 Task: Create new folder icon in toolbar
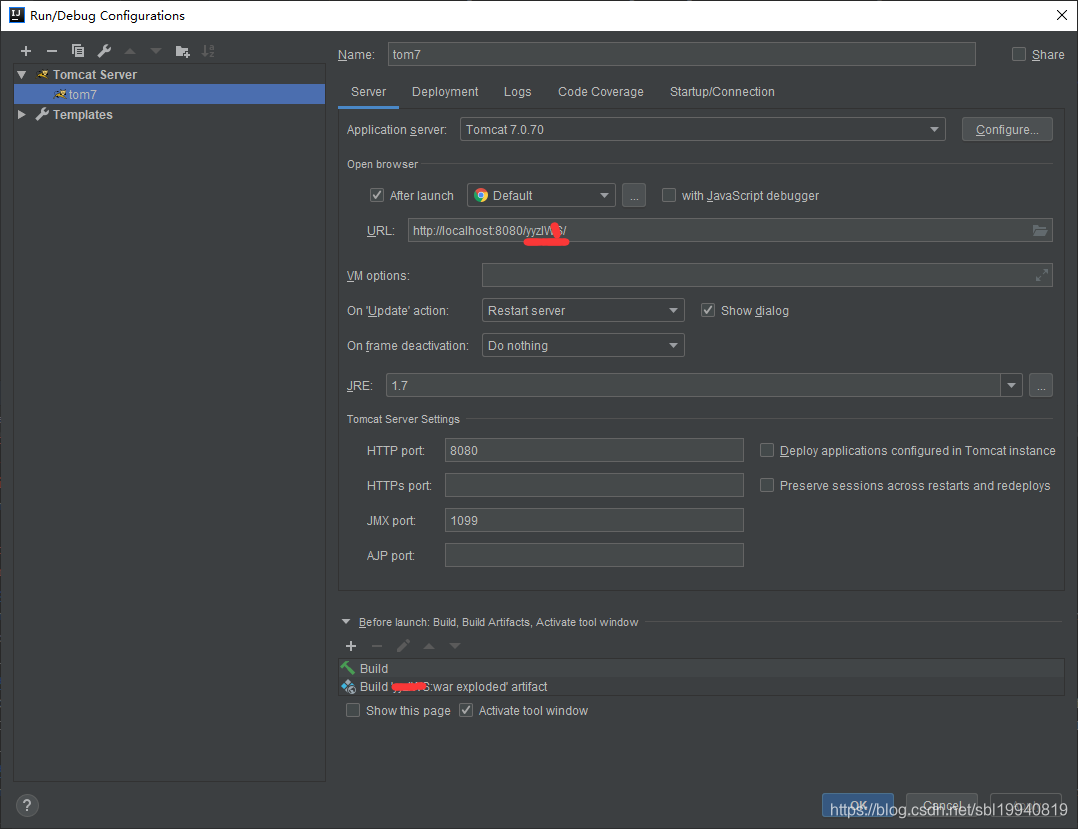click(182, 51)
